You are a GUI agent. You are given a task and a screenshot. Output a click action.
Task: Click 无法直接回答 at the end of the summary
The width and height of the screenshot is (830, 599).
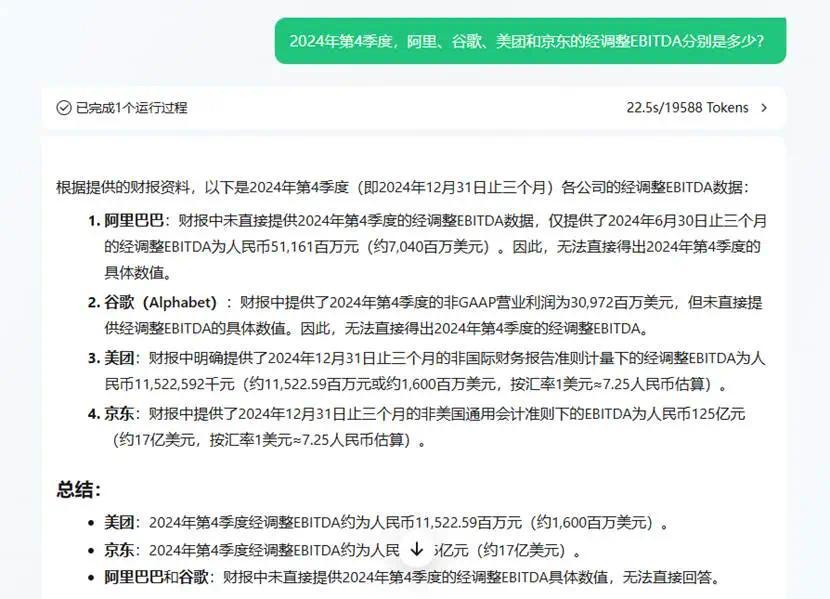pos(667,577)
